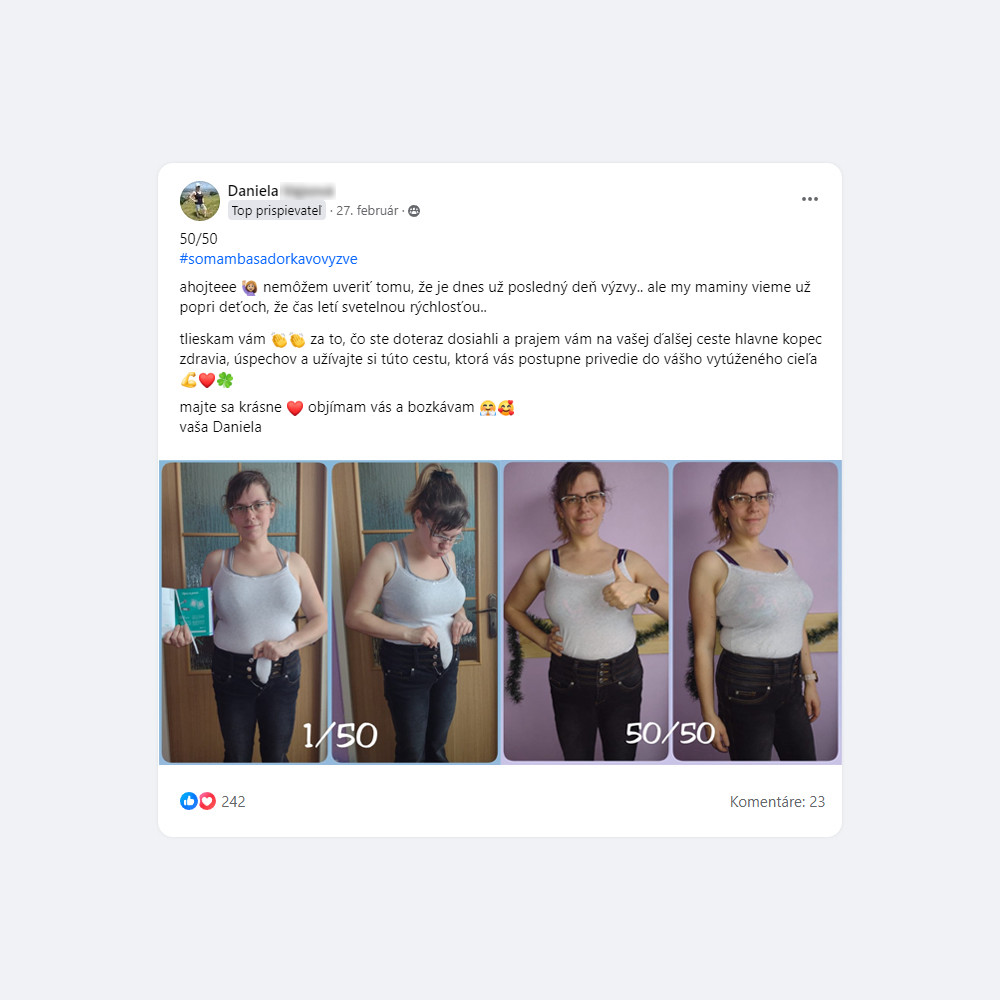
Task: Open fourth photo with 50/50 side pose
Action: point(755,611)
